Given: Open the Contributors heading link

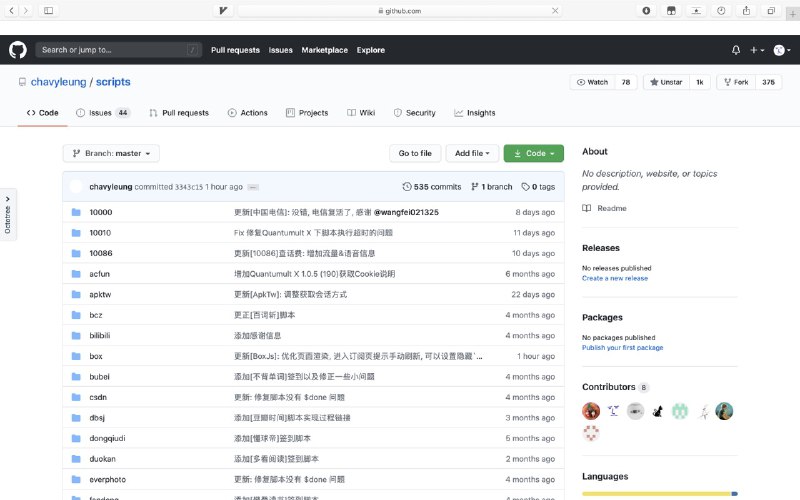Looking at the screenshot, I should point(615,387).
